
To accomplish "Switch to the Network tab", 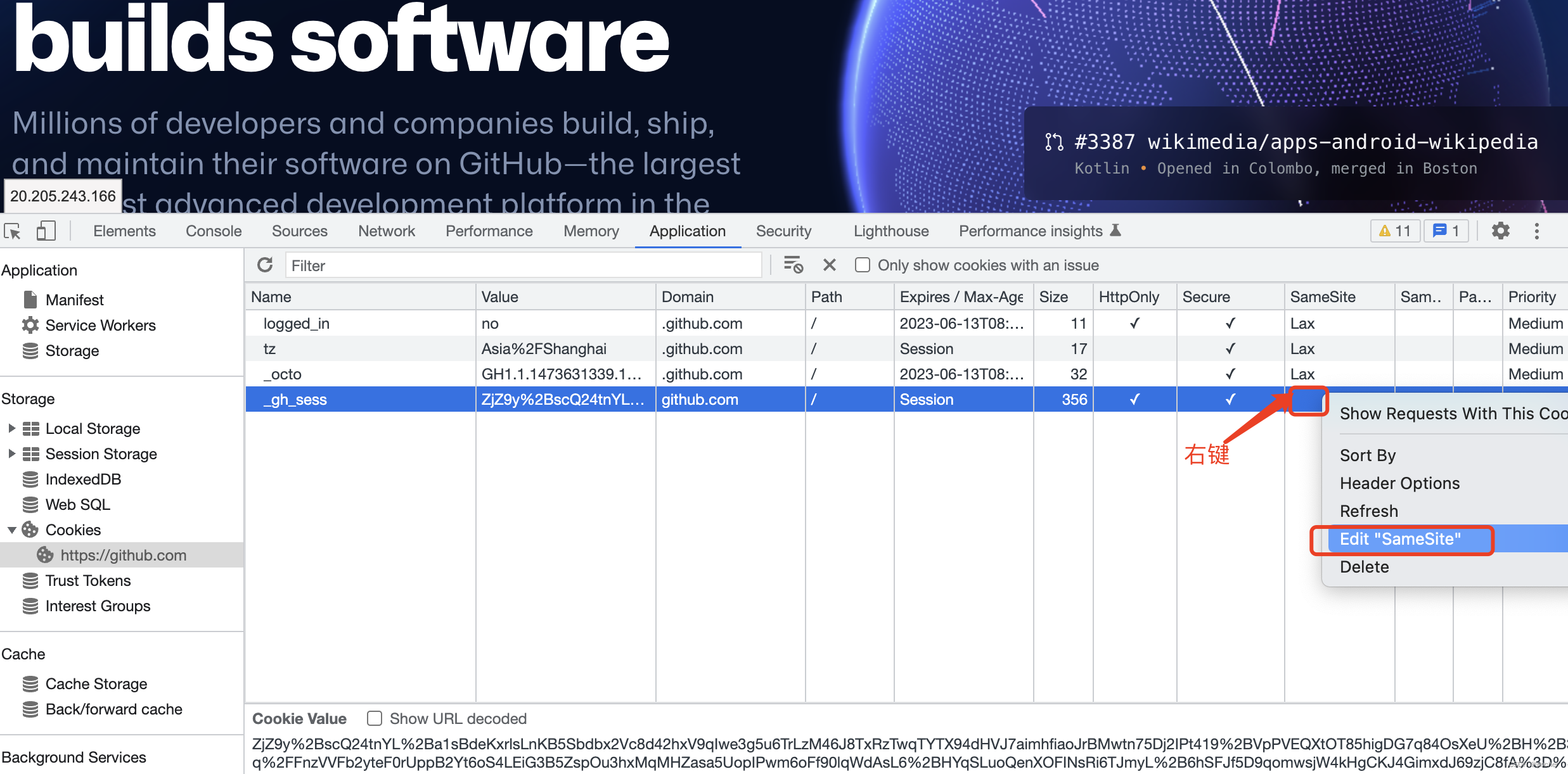I will coord(386,231).
